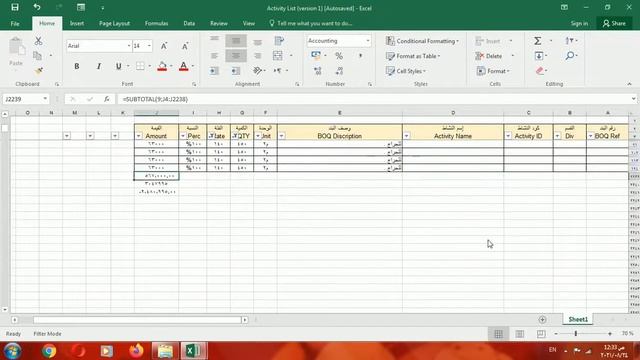The image size is (640, 360).
Task: Click the Share button
Action: (x=614, y=23)
